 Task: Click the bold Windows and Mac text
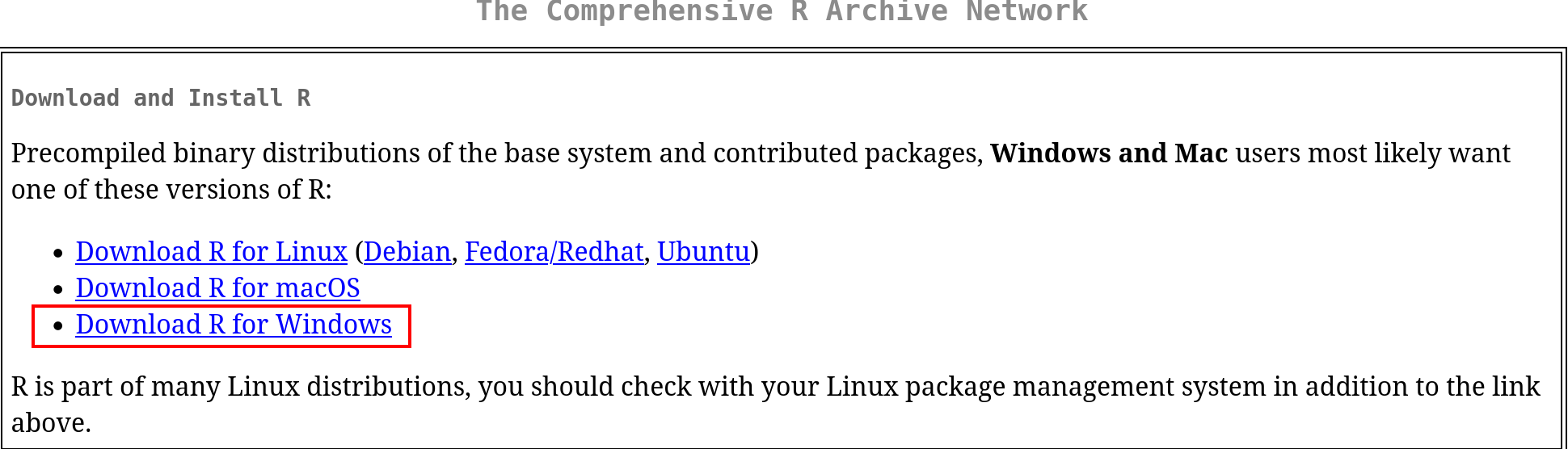click(x=1109, y=153)
